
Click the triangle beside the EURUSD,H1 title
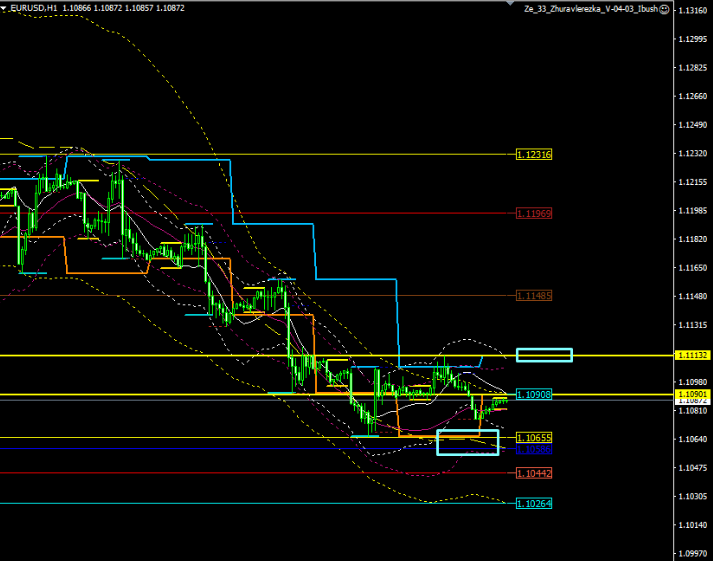pos(3,8)
